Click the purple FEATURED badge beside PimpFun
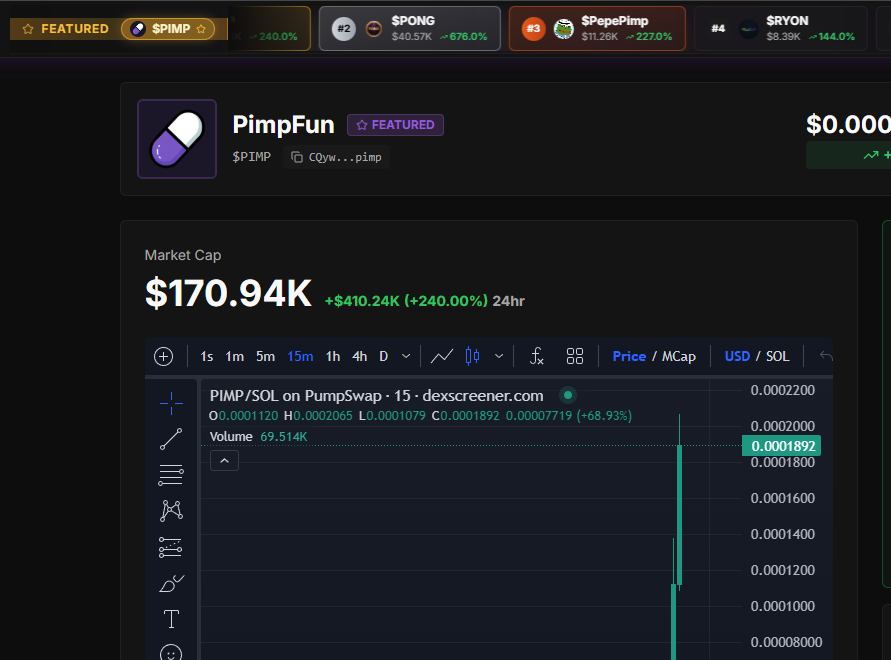The image size is (891, 660). pos(395,125)
